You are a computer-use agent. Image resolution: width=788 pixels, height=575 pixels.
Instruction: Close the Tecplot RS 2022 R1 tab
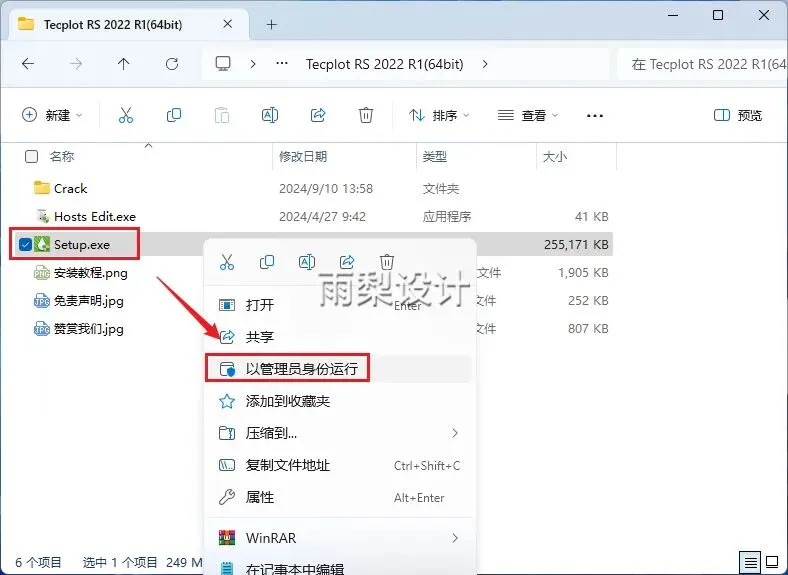(x=228, y=24)
